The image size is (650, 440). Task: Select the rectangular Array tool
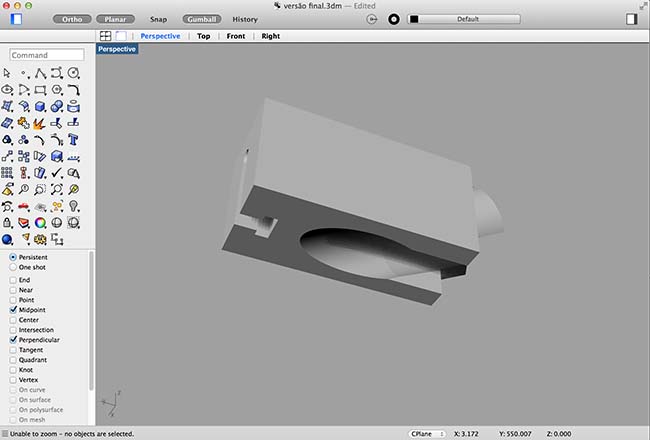(7, 173)
